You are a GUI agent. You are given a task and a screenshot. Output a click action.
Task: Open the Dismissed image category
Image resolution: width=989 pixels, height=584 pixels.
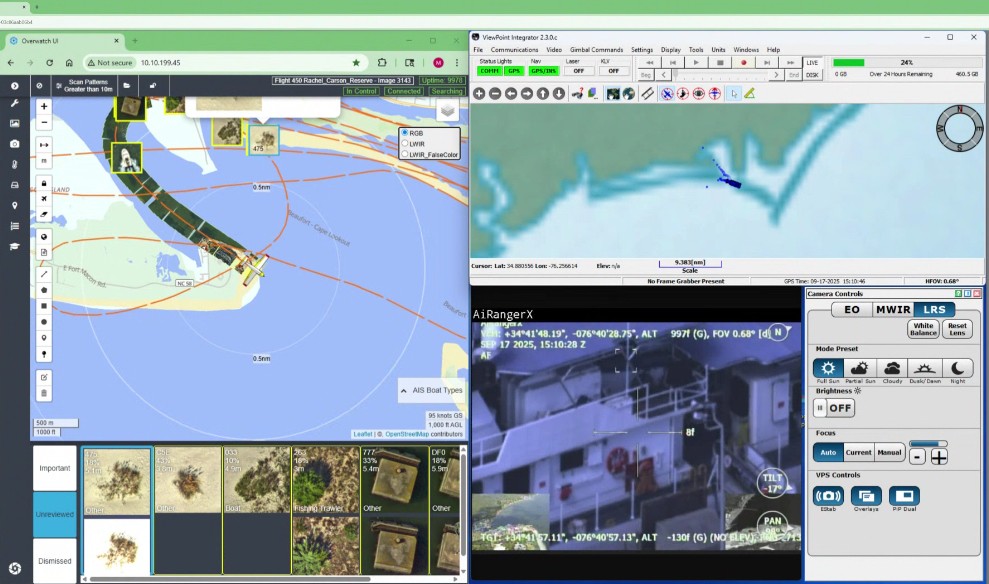[x=55, y=561]
